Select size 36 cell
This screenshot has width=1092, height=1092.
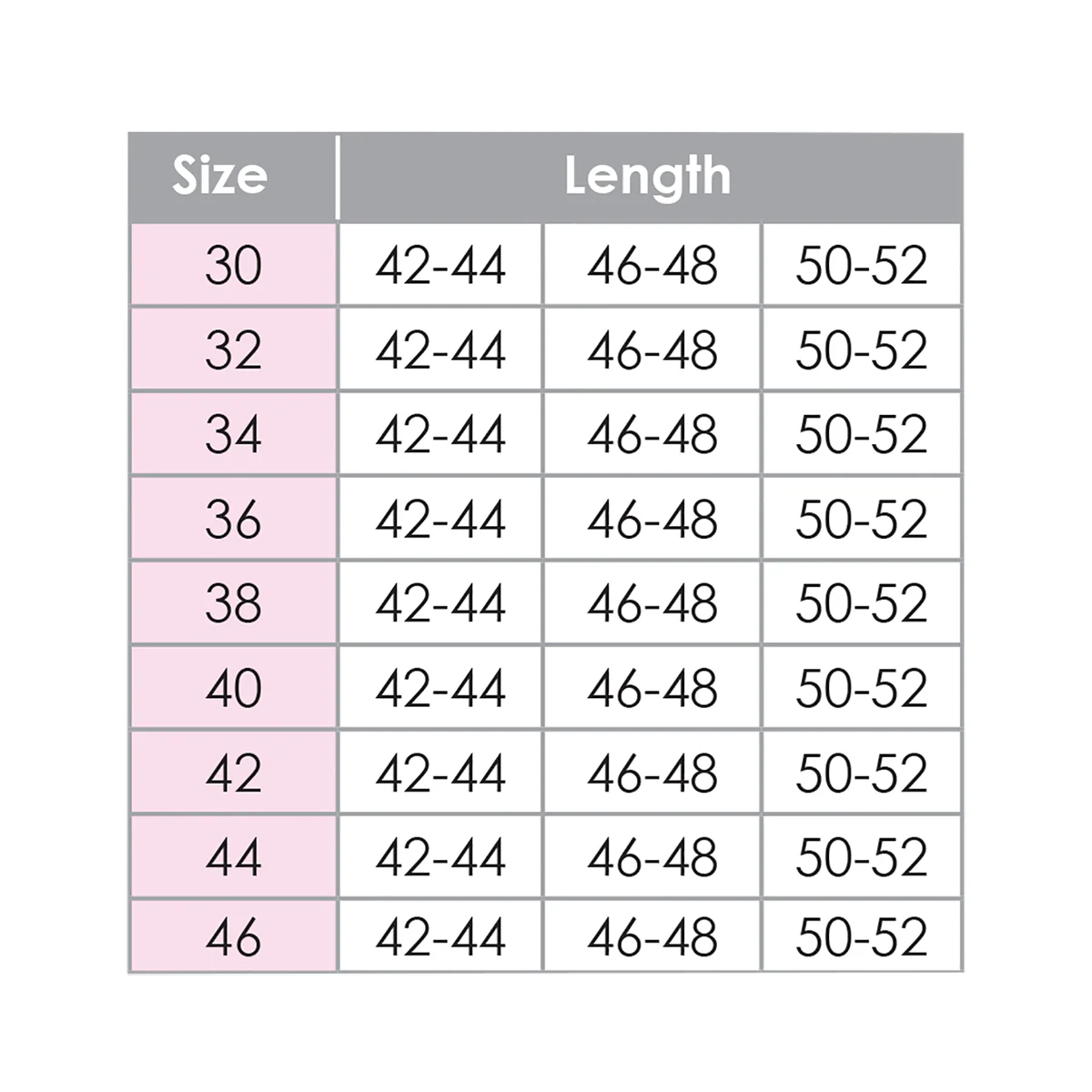[233, 519]
